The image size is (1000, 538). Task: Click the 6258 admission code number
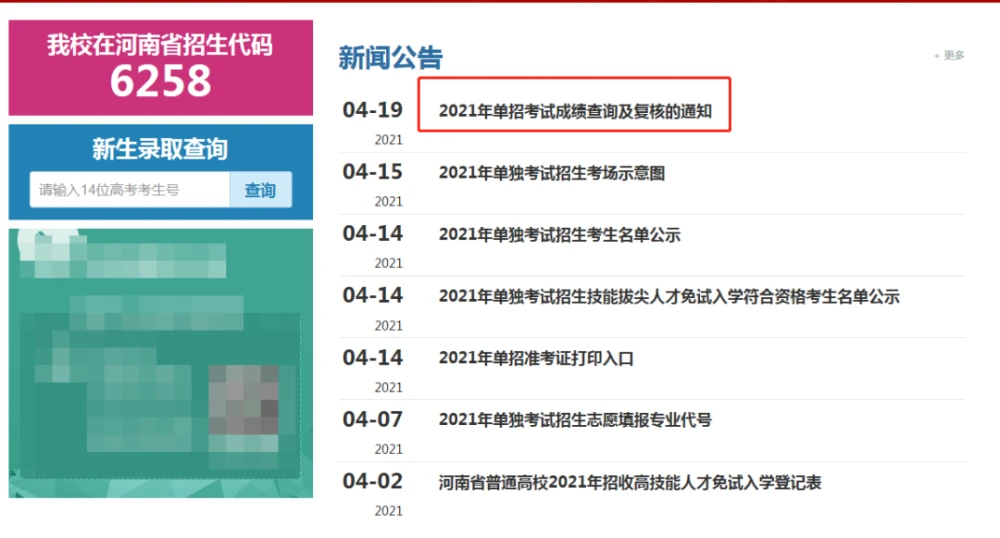160,82
